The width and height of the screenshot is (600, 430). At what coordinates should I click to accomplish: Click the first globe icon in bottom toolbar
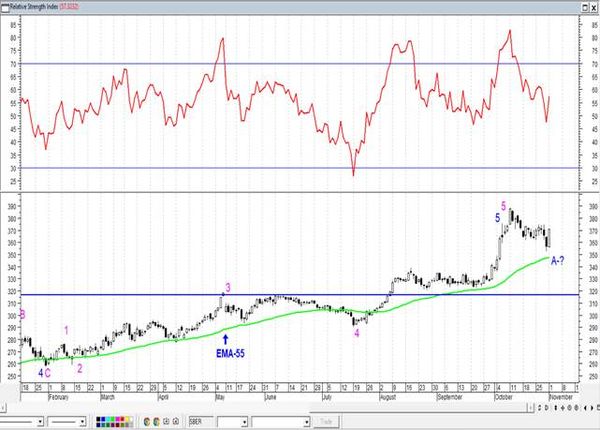click(x=147, y=422)
